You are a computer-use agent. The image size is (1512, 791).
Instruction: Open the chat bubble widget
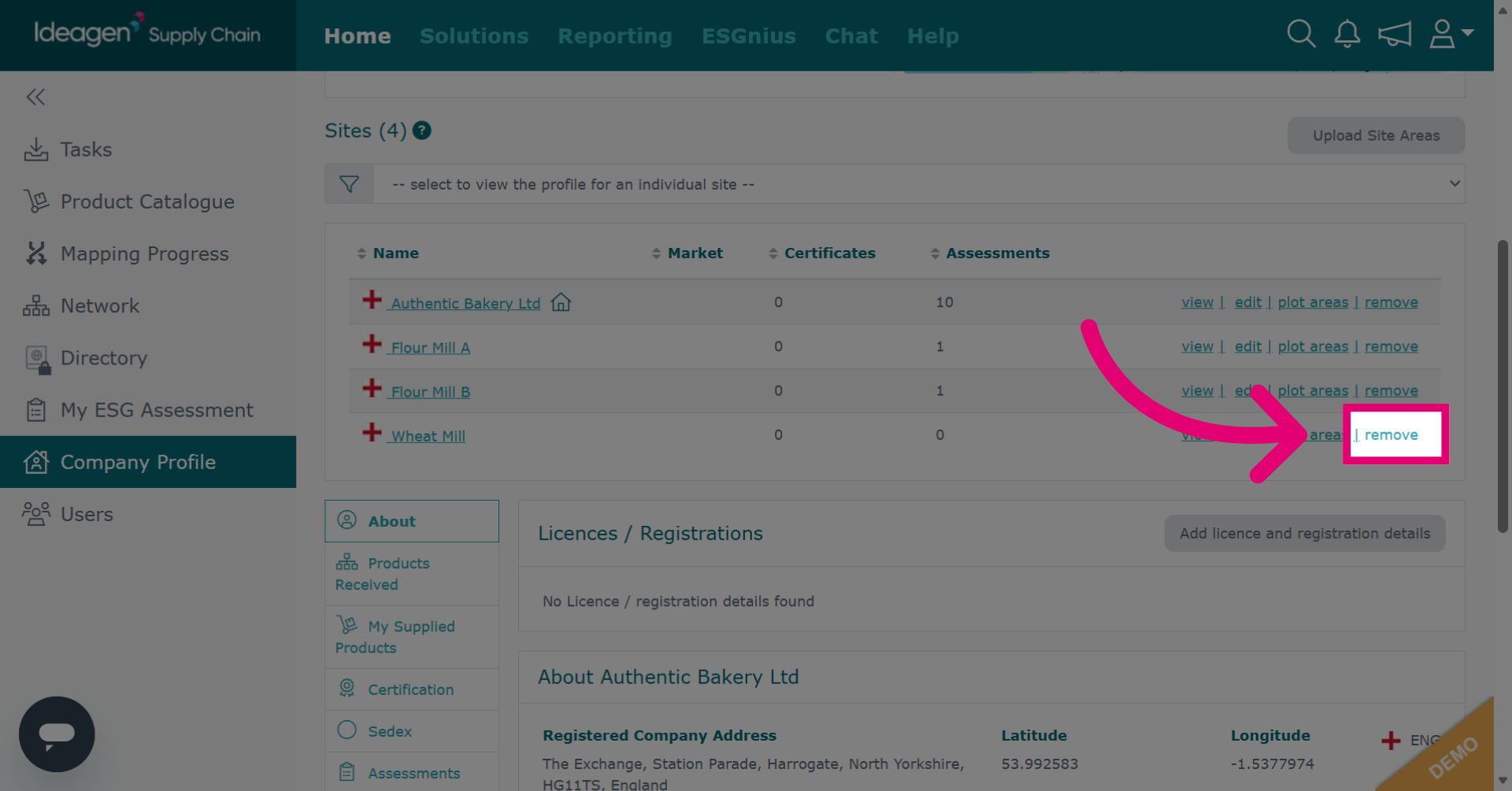[57, 734]
